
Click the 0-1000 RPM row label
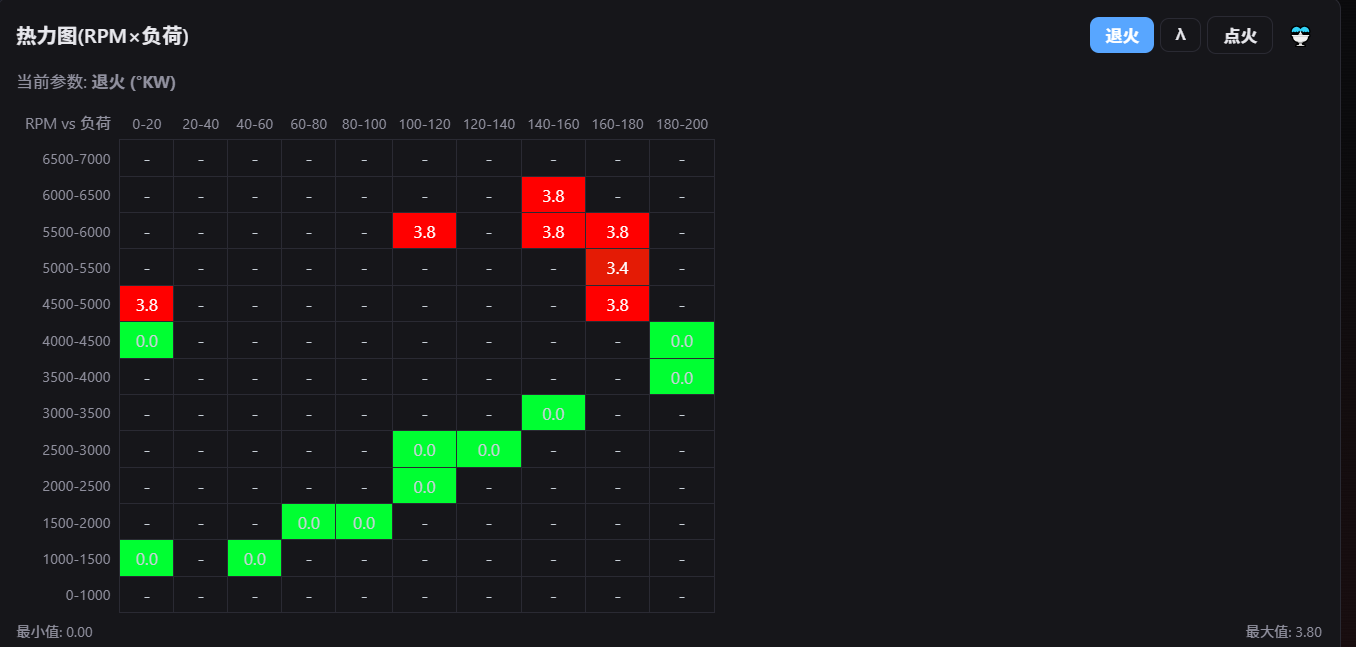pos(88,595)
